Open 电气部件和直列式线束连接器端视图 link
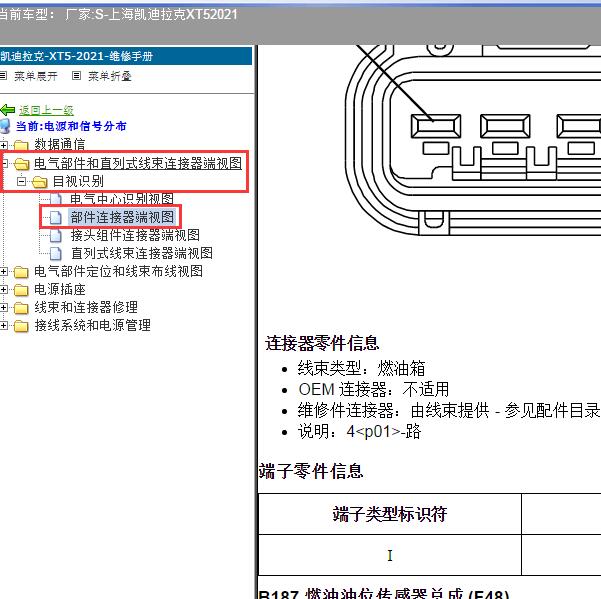This screenshot has width=601, height=599. tap(138, 163)
